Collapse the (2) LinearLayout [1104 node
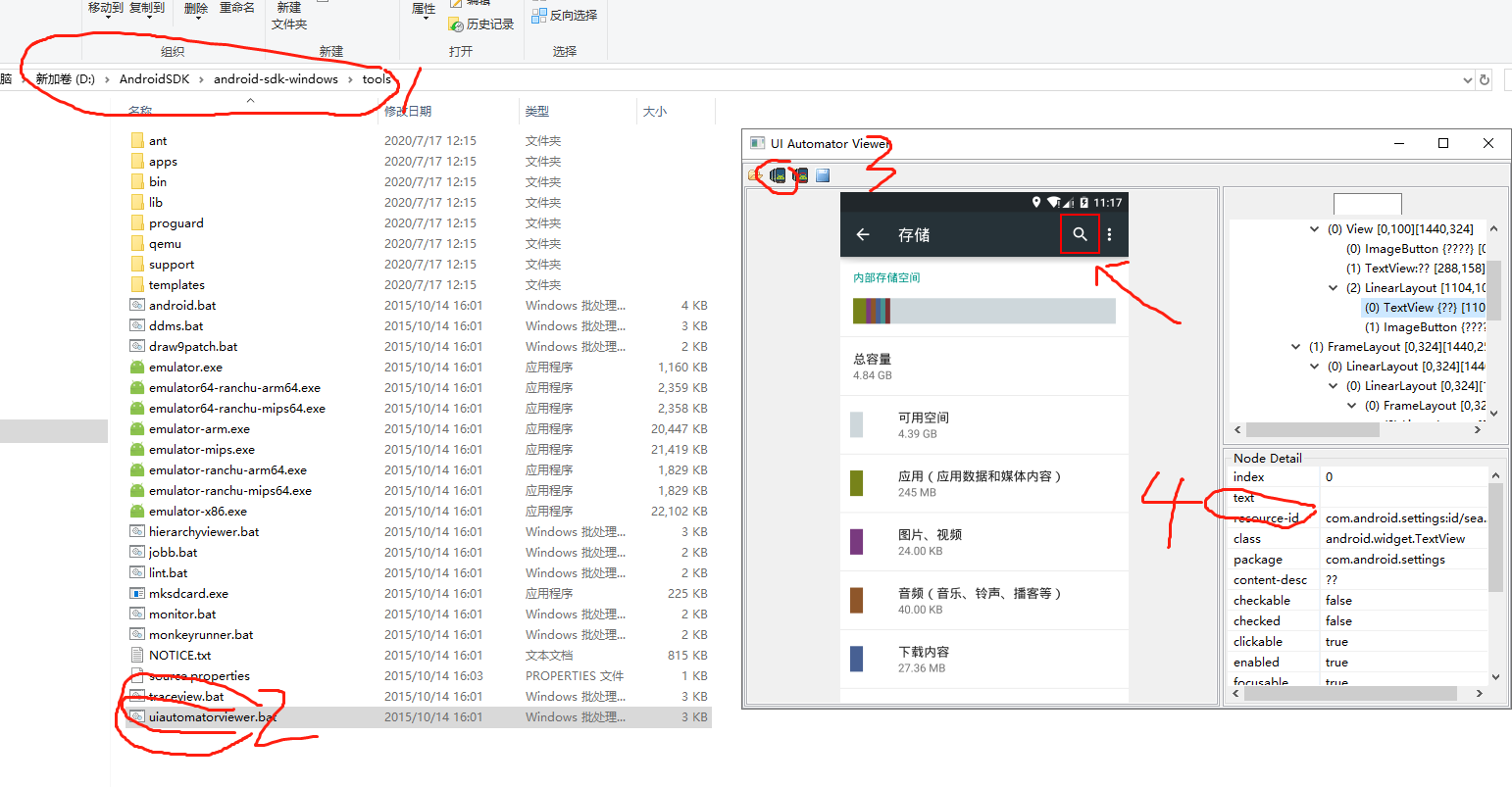The height and width of the screenshot is (787, 1512). [x=1333, y=288]
